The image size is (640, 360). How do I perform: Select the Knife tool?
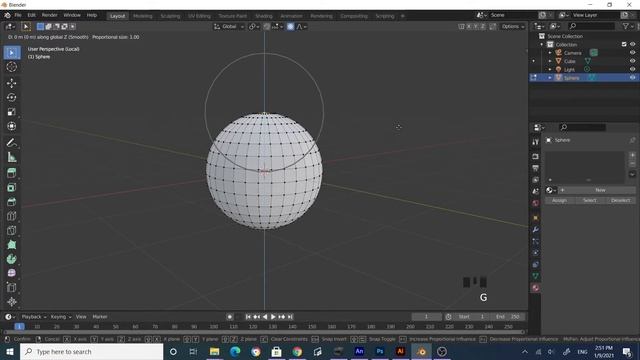[11, 231]
